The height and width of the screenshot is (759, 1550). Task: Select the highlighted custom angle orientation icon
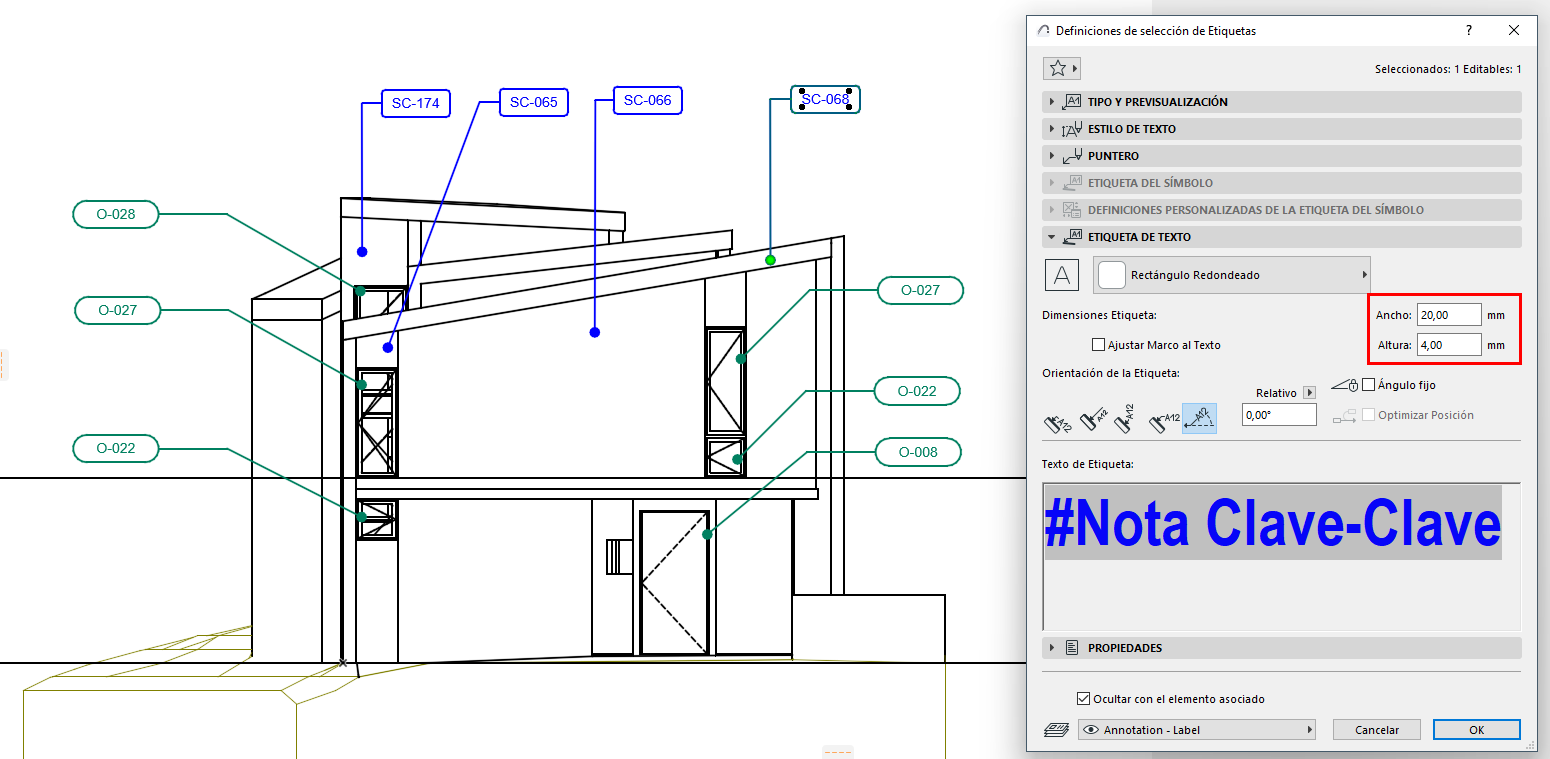(x=1199, y=419)
